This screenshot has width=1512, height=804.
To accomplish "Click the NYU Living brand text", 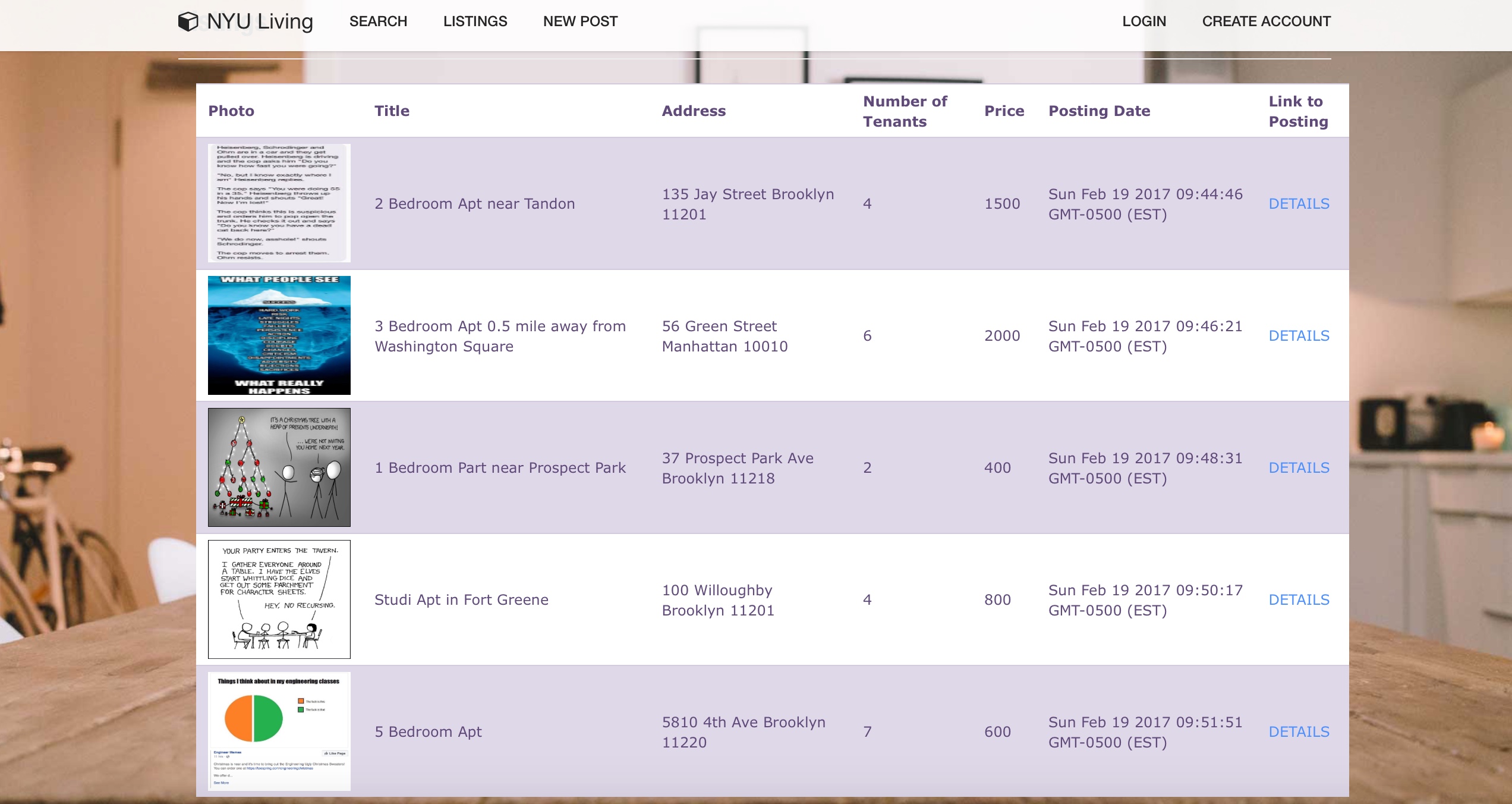I will pos(260,21).
